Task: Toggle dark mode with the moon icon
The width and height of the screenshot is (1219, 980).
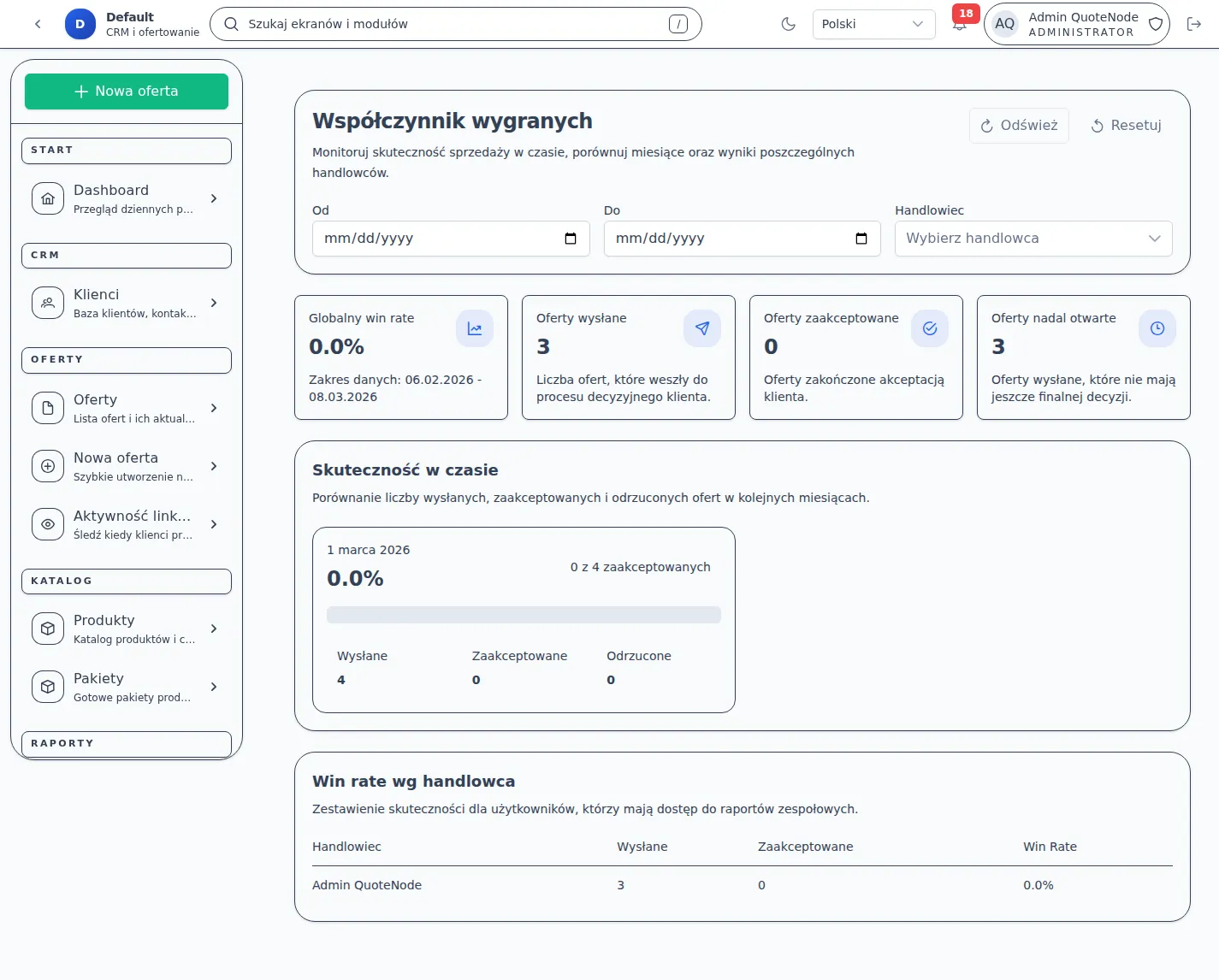Action: click(788, 24)
